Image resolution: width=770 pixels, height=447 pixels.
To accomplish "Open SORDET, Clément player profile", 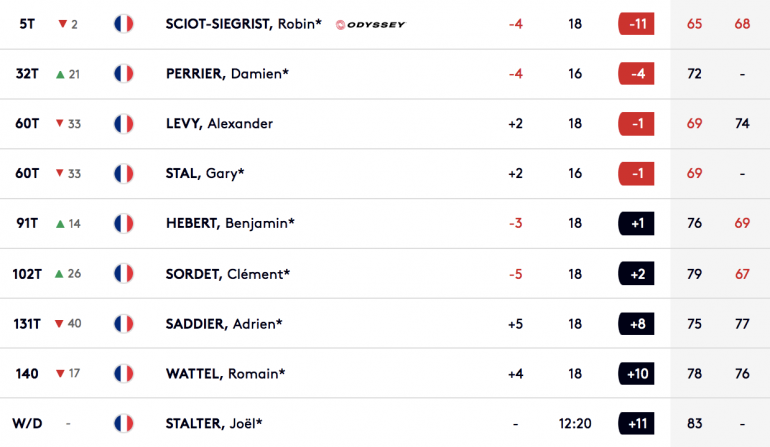I will tap(228, 274).
